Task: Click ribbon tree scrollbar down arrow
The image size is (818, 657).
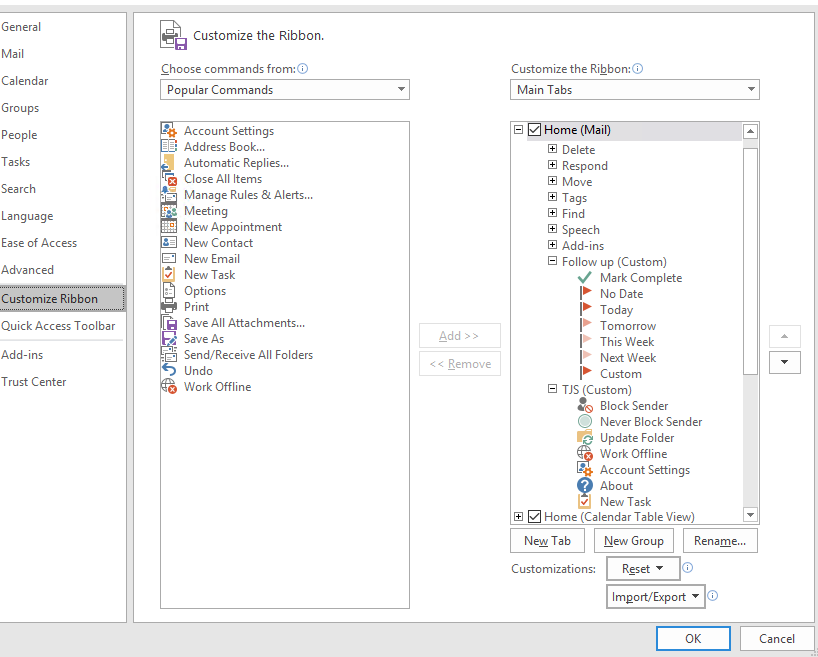Action: click(x=750, y=515)
